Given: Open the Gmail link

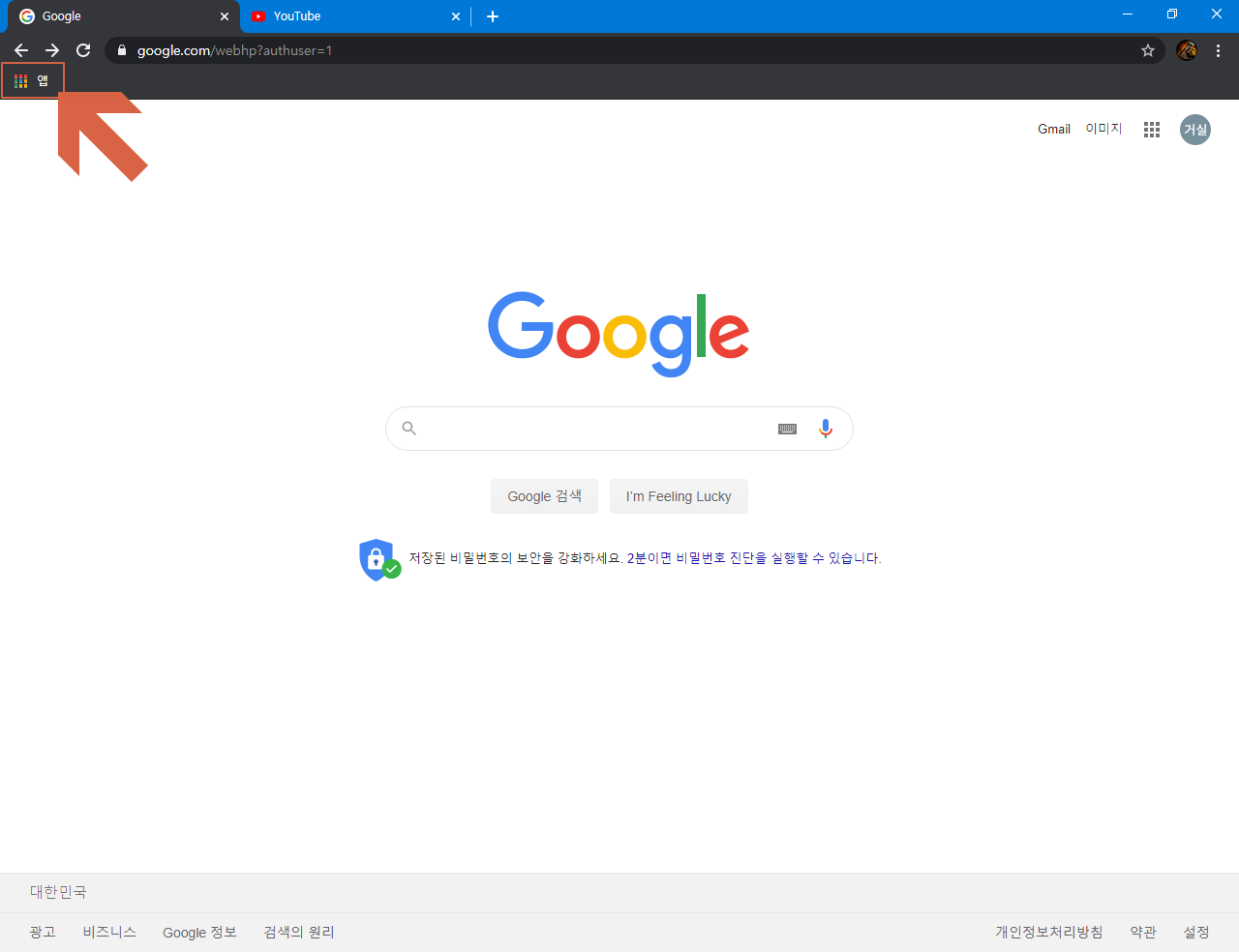Looking at the screenshot, I should click(x=1054, y=129).
